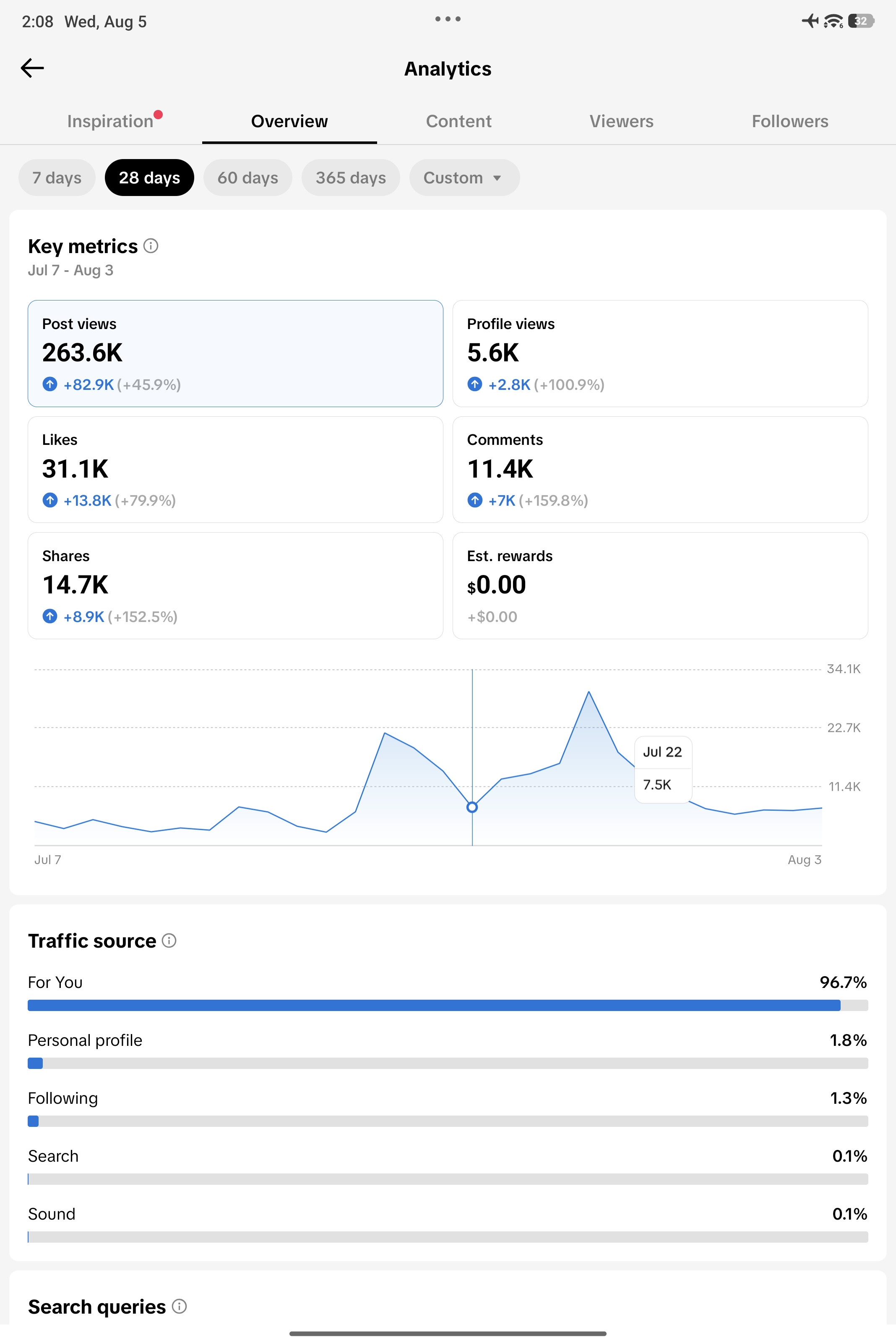Image resolution: width=896 pixels, height=1343 pixels.
Task: Open the Inspiration tab
Action: tap(111, 121)
